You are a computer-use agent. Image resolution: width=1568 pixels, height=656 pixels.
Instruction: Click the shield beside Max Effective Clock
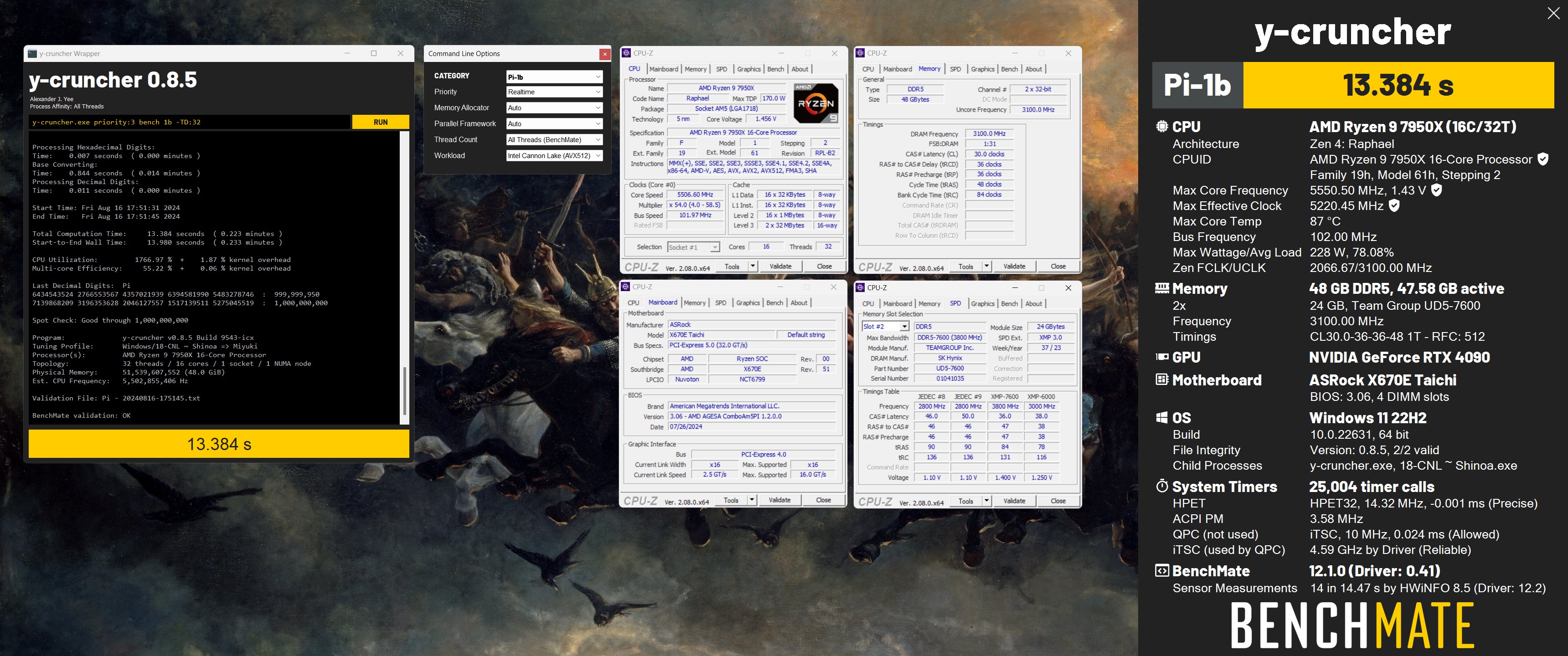pos(1394,206)
